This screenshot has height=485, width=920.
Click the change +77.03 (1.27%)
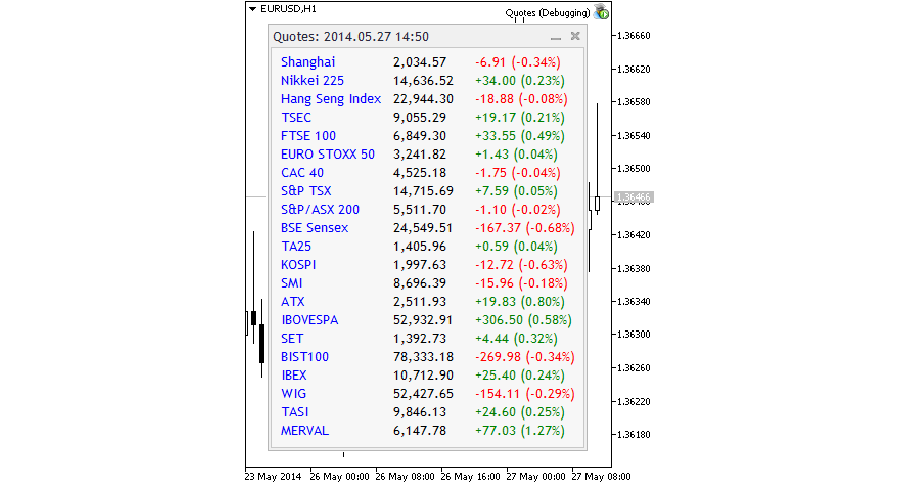520,431
